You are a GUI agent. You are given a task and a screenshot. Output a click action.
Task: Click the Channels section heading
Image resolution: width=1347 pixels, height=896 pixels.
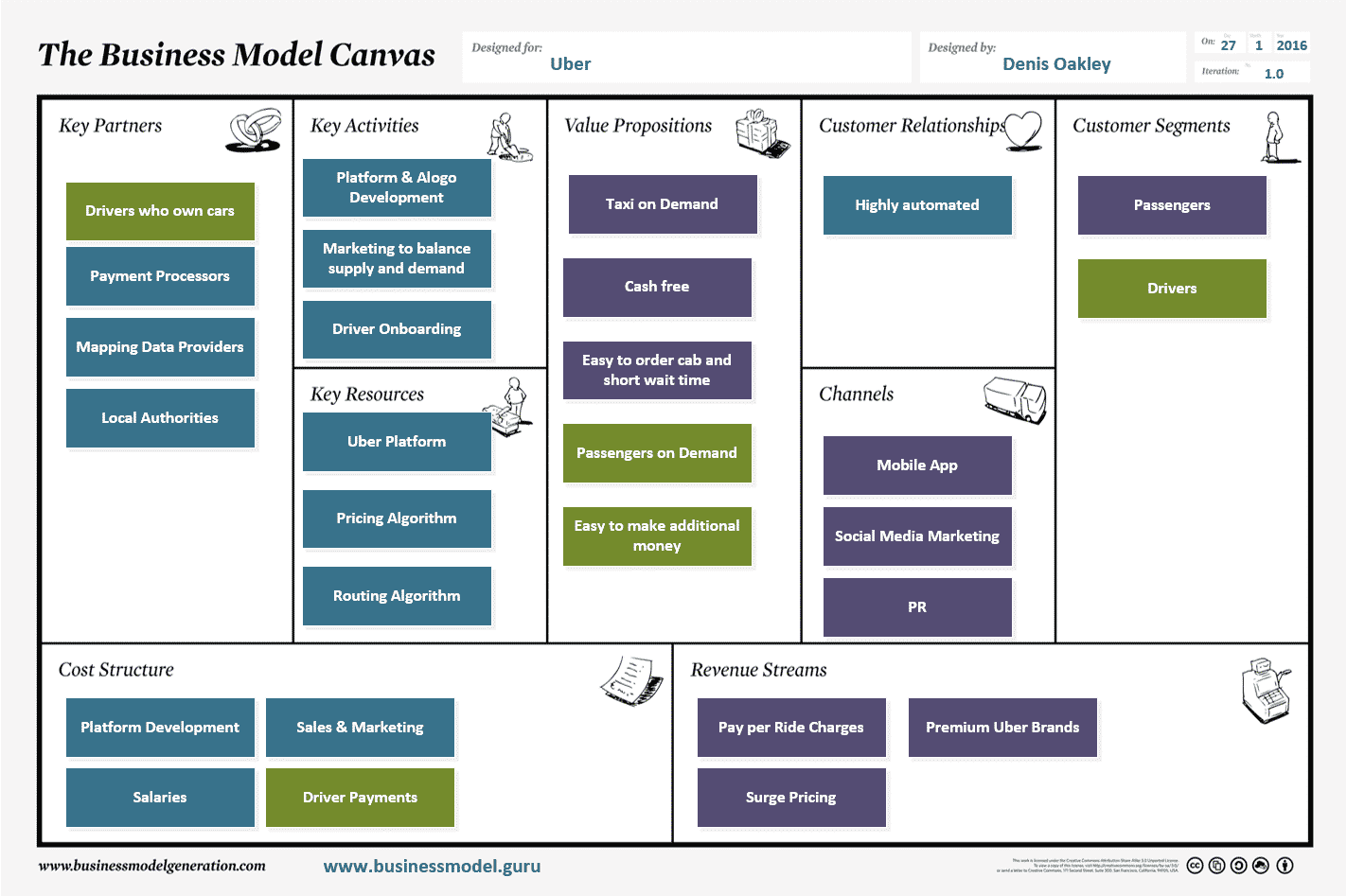tap(856, 395)
